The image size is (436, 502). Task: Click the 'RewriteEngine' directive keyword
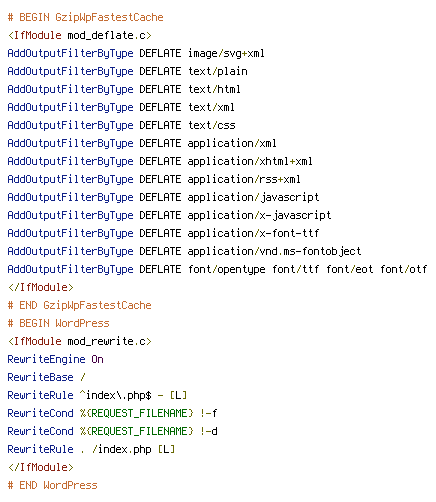[47, 359]
